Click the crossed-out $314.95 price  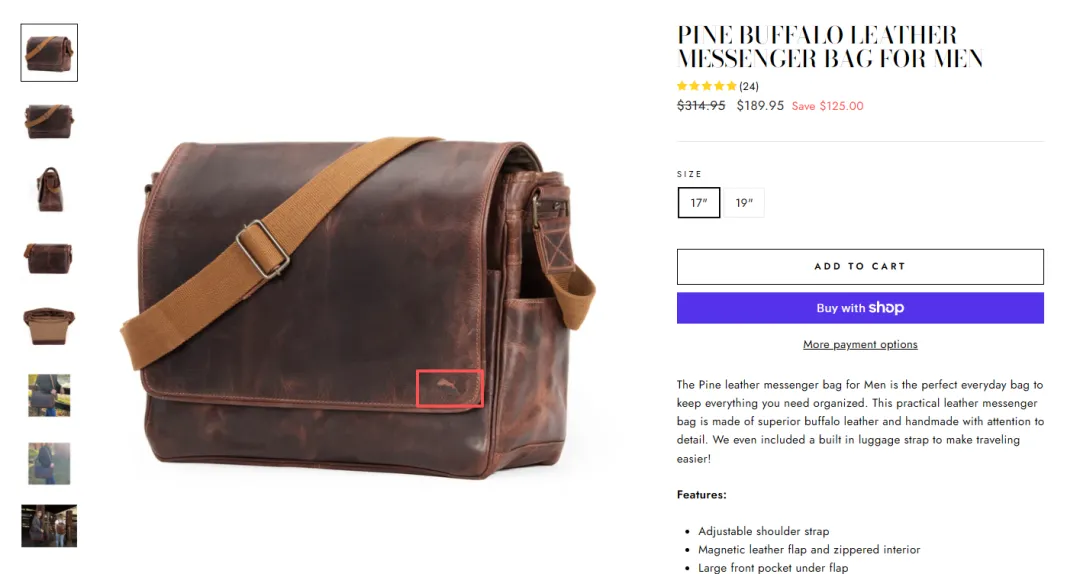point(701,105)
